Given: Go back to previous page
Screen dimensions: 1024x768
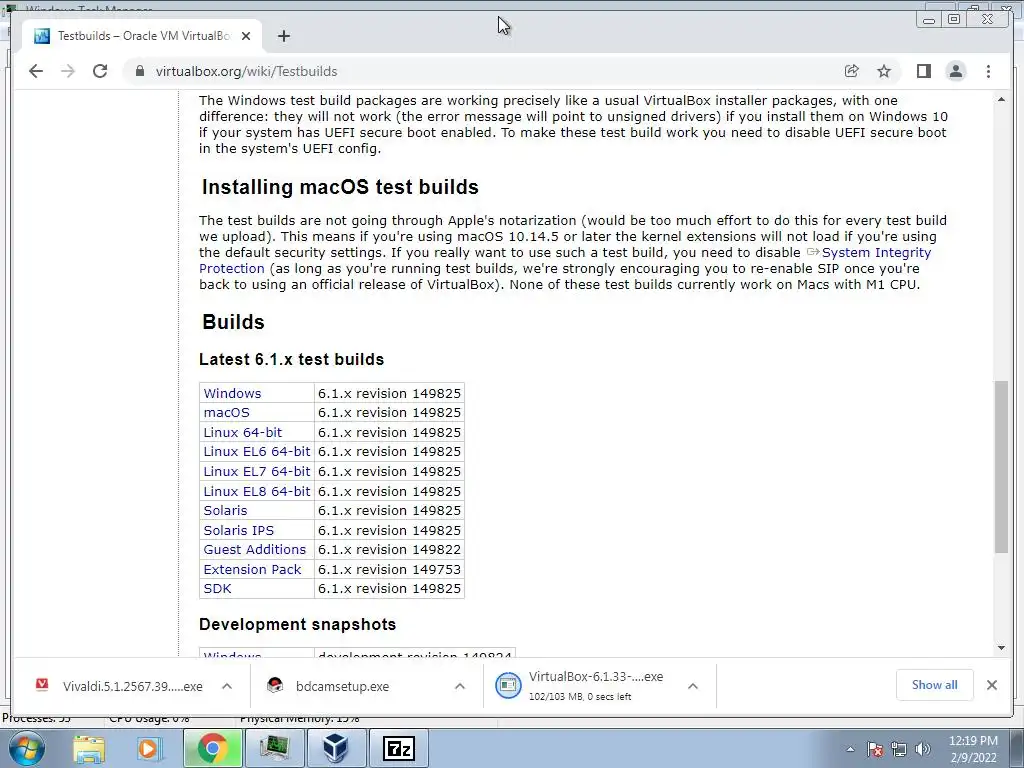Looking at the screenshot, I should pos(36,71).
